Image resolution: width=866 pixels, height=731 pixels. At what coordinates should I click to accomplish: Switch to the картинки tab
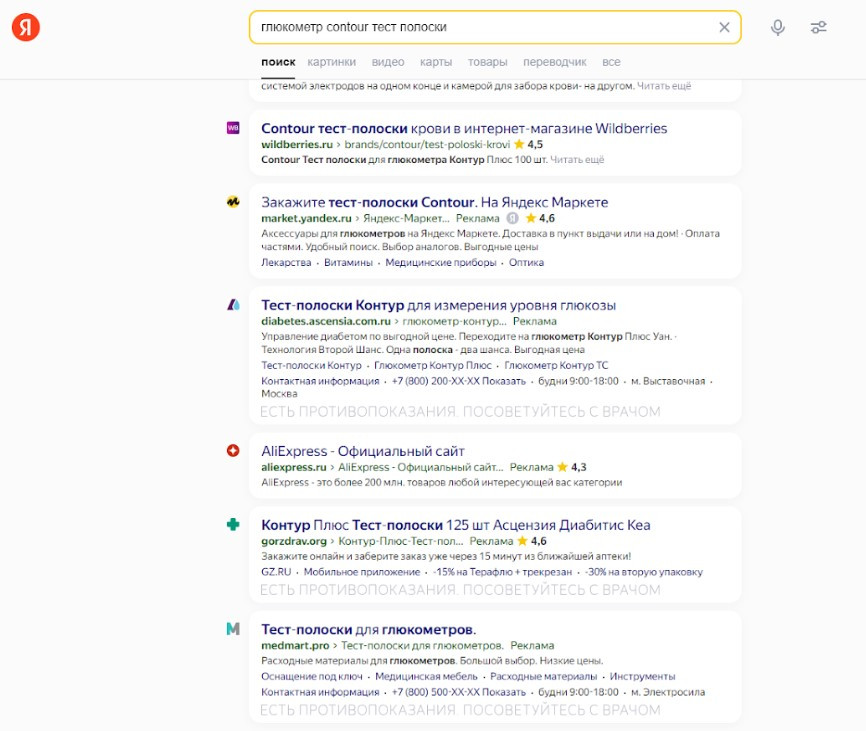(331, 62)
